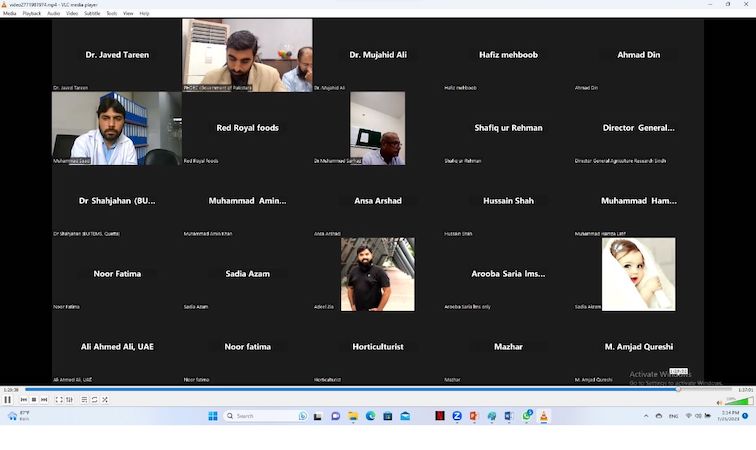The image size is (756, 450).
Task: Show hidden system tray icons
Action: [646, 416]
